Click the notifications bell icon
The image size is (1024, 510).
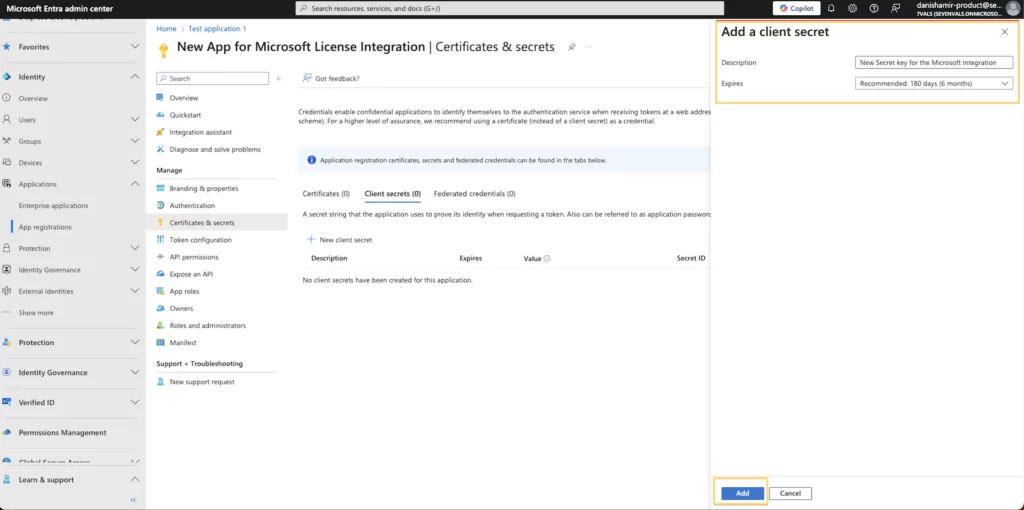tap(830, 8)
